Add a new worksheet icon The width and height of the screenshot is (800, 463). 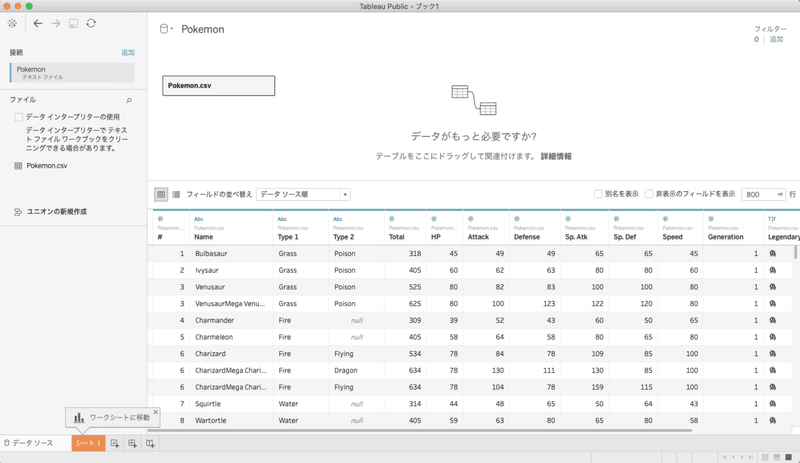(115, 444)
